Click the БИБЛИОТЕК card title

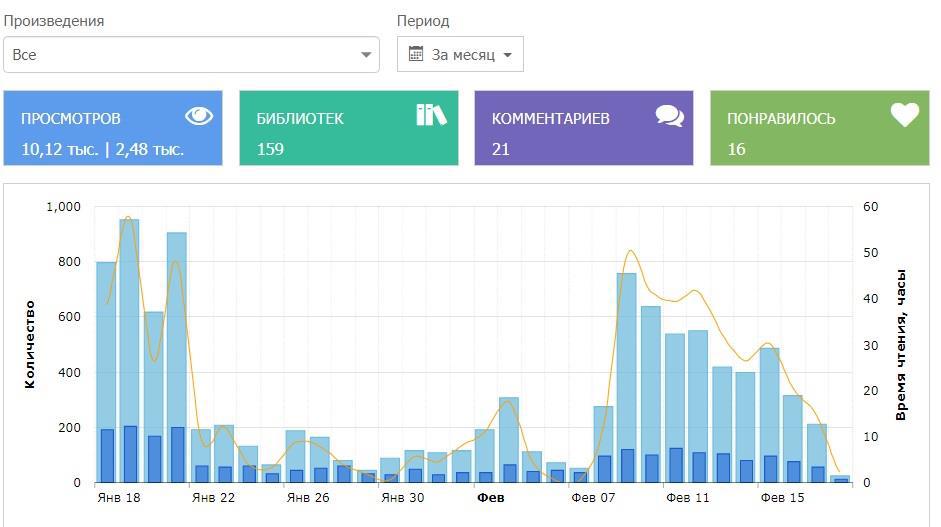[x=299, y=118]
